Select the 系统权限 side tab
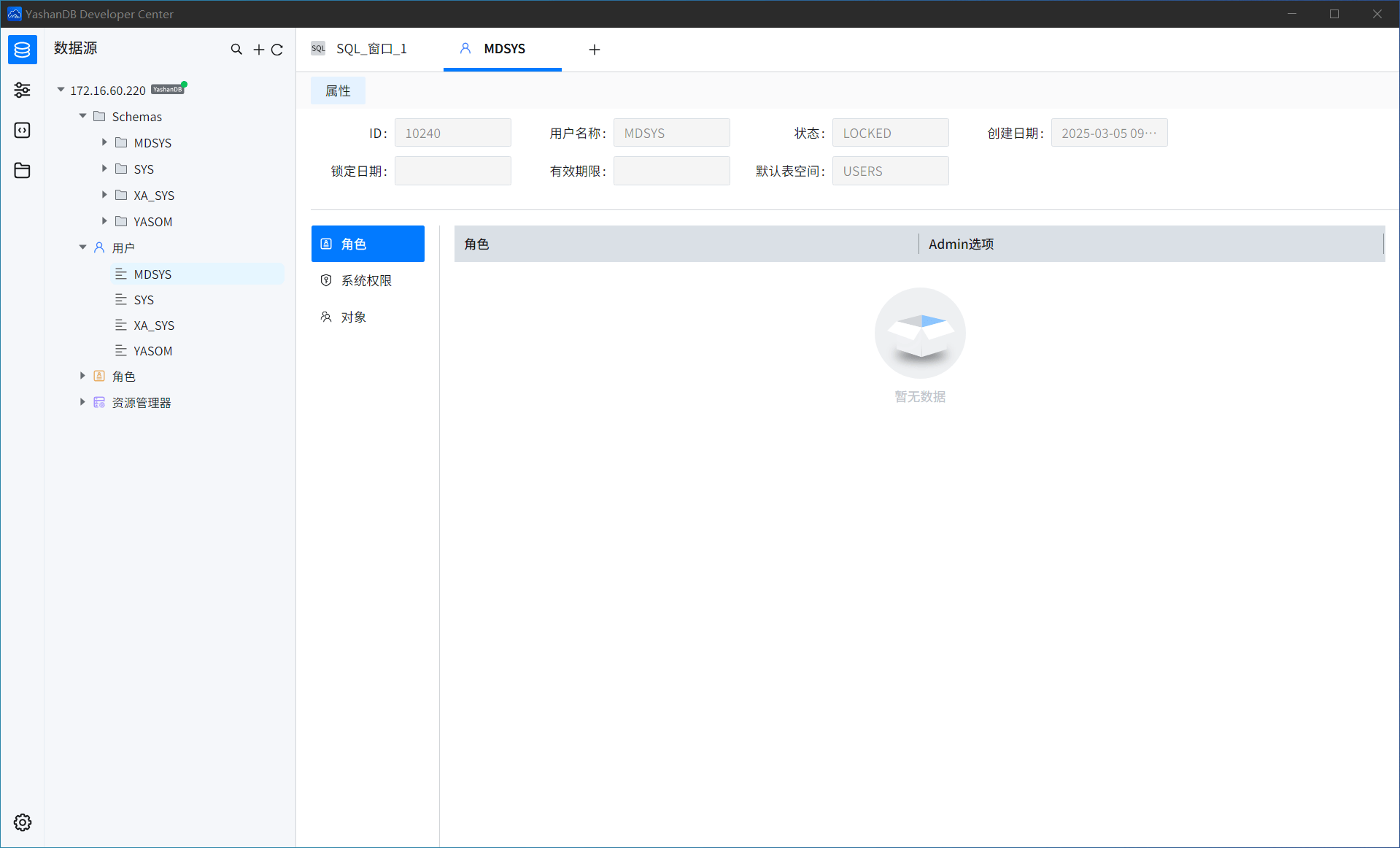 (366, 281)
